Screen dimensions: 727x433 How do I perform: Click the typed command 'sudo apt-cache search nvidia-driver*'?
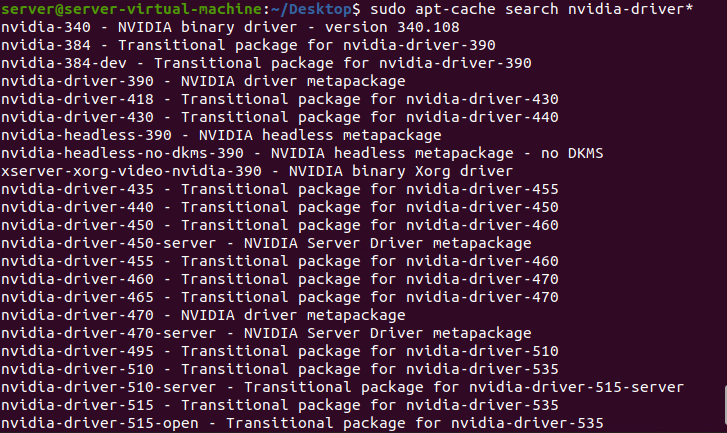pos(531,9)
